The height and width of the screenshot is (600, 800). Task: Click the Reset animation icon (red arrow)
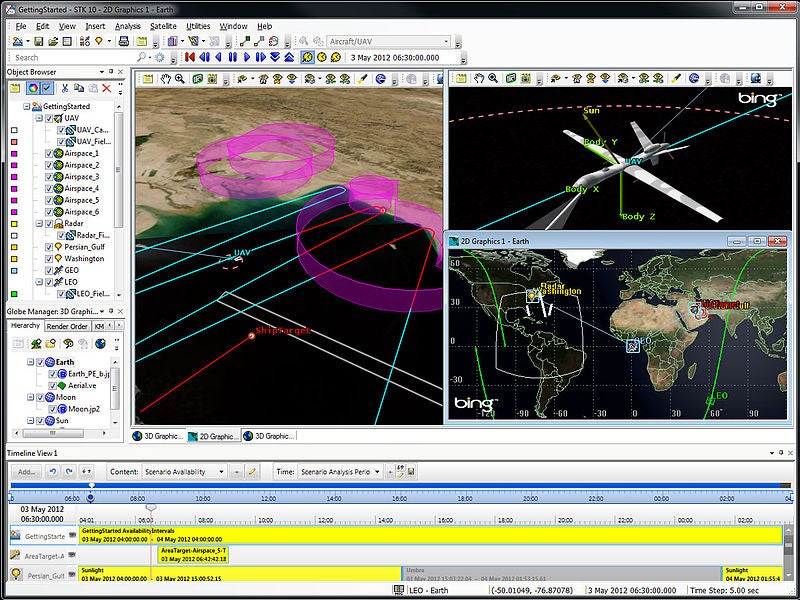(x=190, y=55)
